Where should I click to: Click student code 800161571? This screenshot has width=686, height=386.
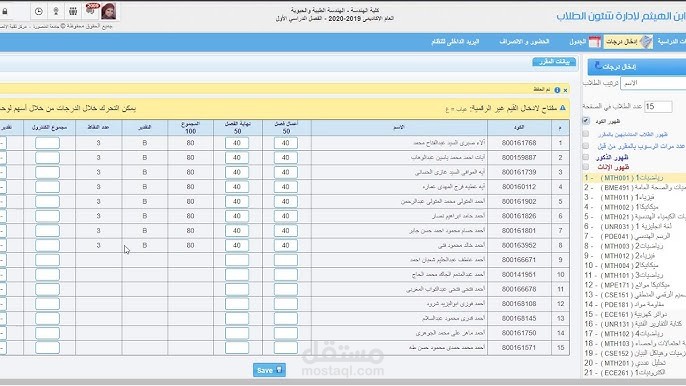[519, 347]
